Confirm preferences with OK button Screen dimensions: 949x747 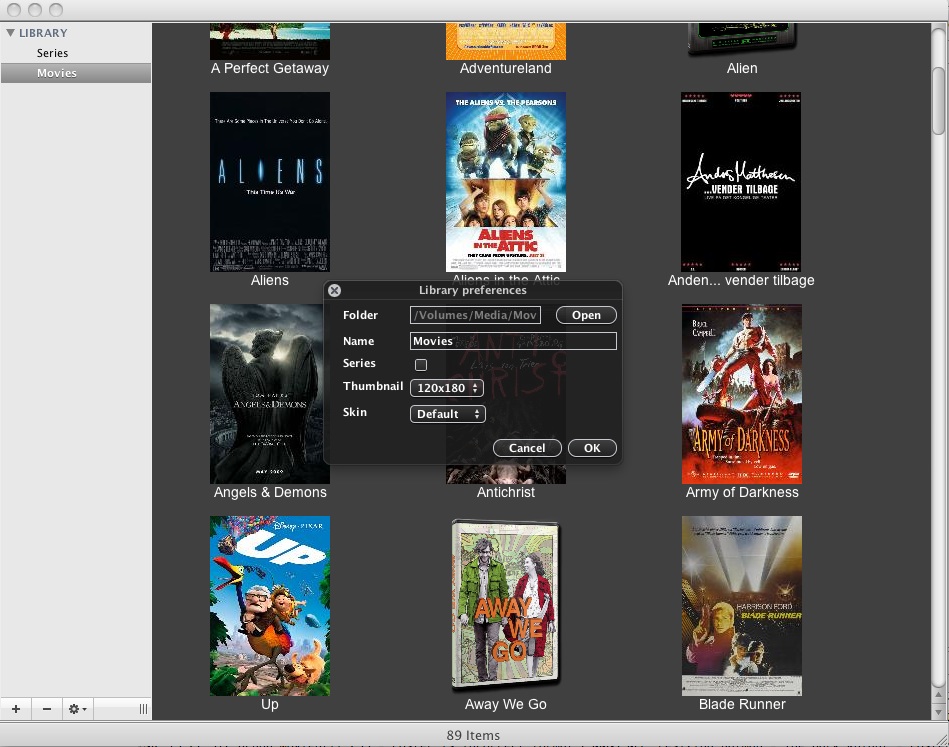point(592,448)
